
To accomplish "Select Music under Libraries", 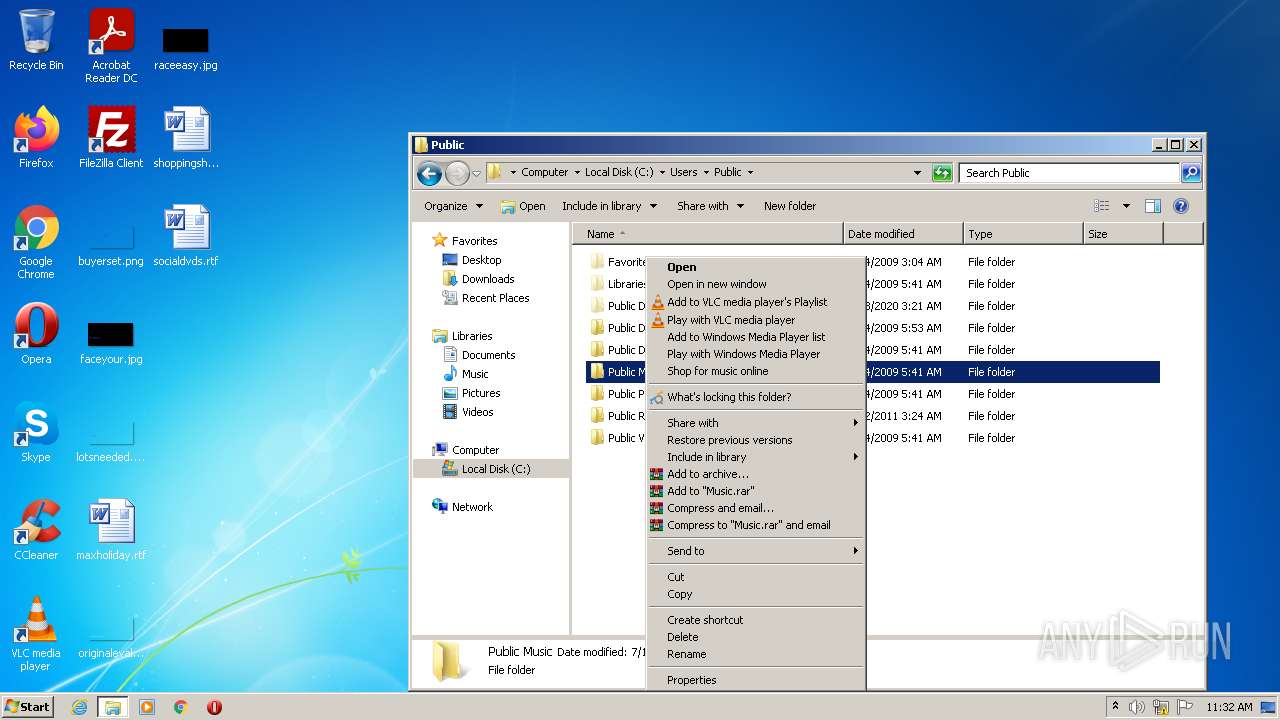I will 475,374.
